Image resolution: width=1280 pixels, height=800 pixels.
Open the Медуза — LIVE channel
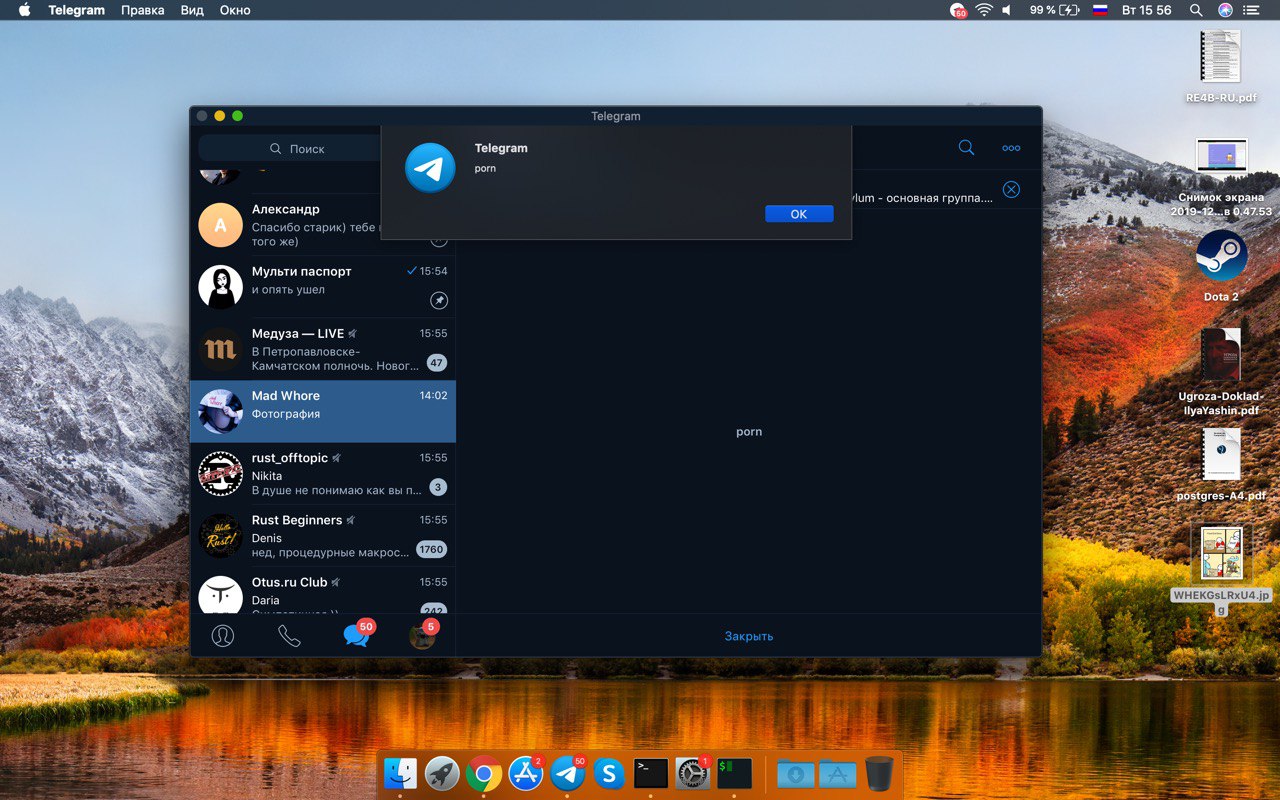tap(323, 349)
